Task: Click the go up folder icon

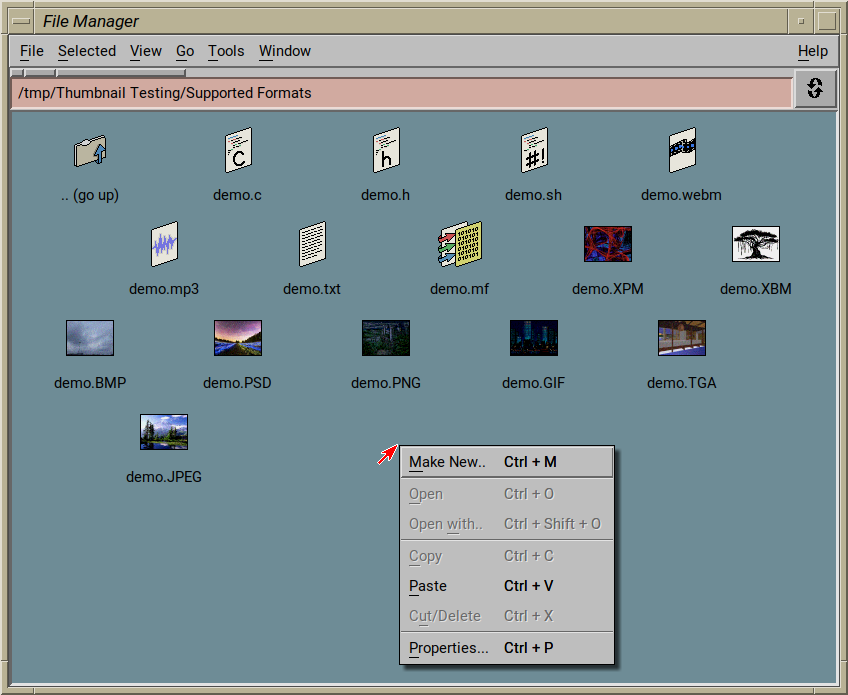Action: tap(90, 151)
